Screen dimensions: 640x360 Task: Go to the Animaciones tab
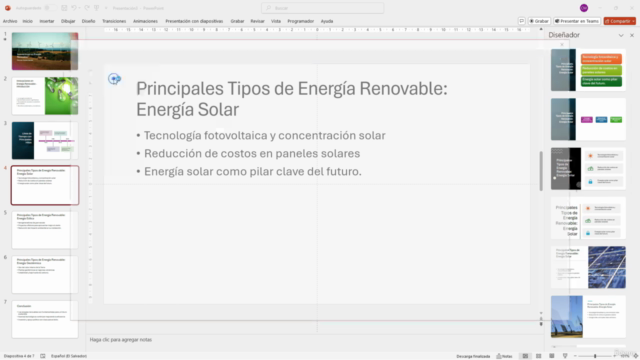[145, 21]
